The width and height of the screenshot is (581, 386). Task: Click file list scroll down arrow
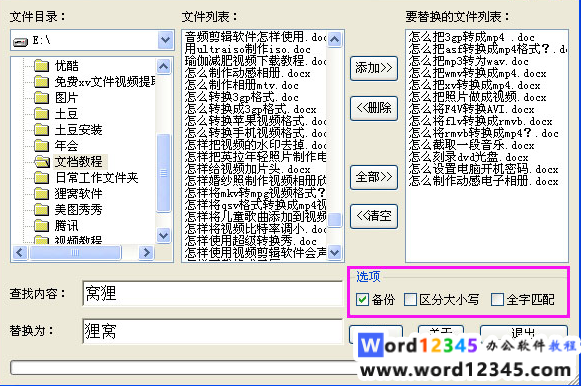335,253
